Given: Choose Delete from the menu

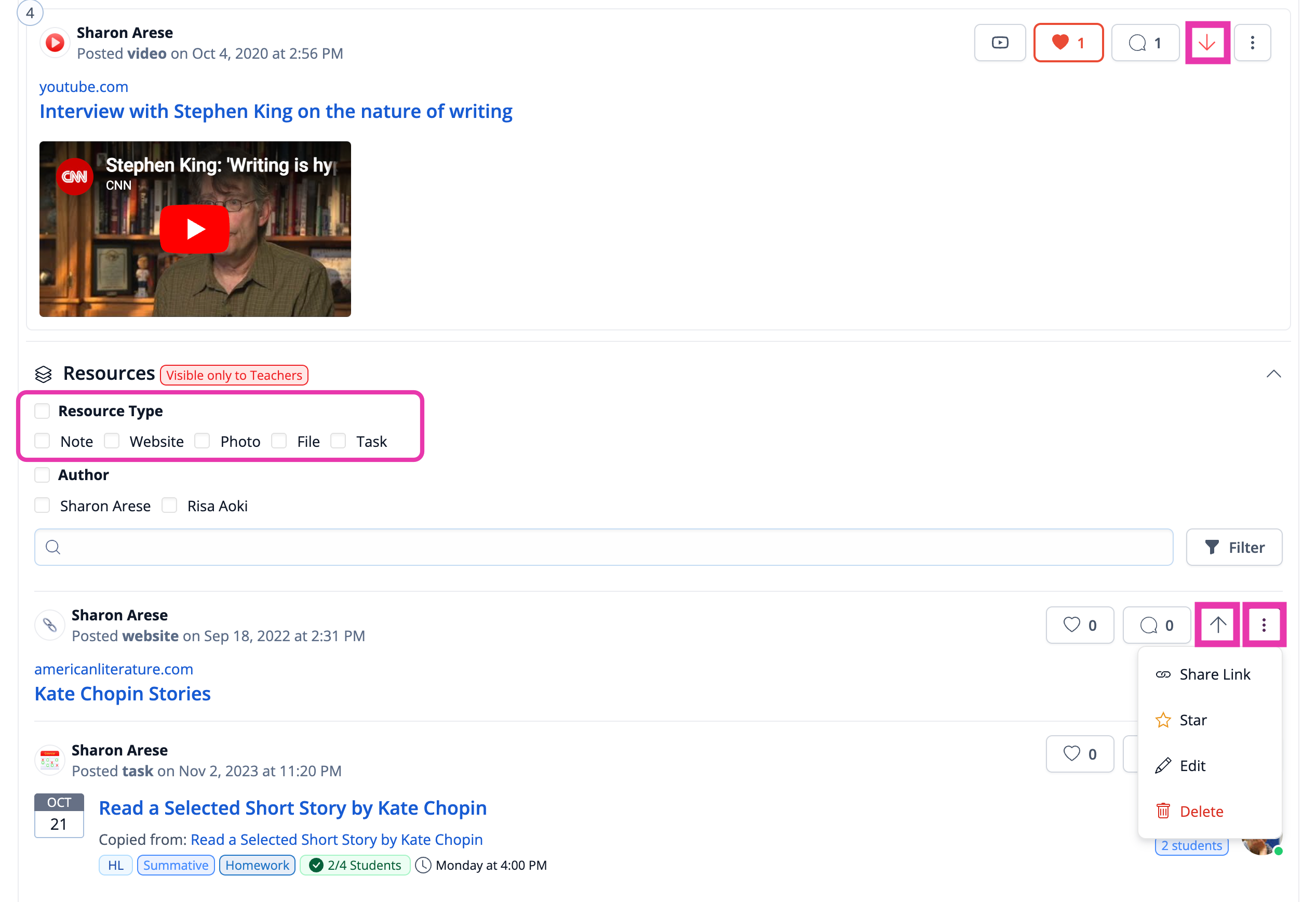Looking at the screenshot, I should 1210,812.
